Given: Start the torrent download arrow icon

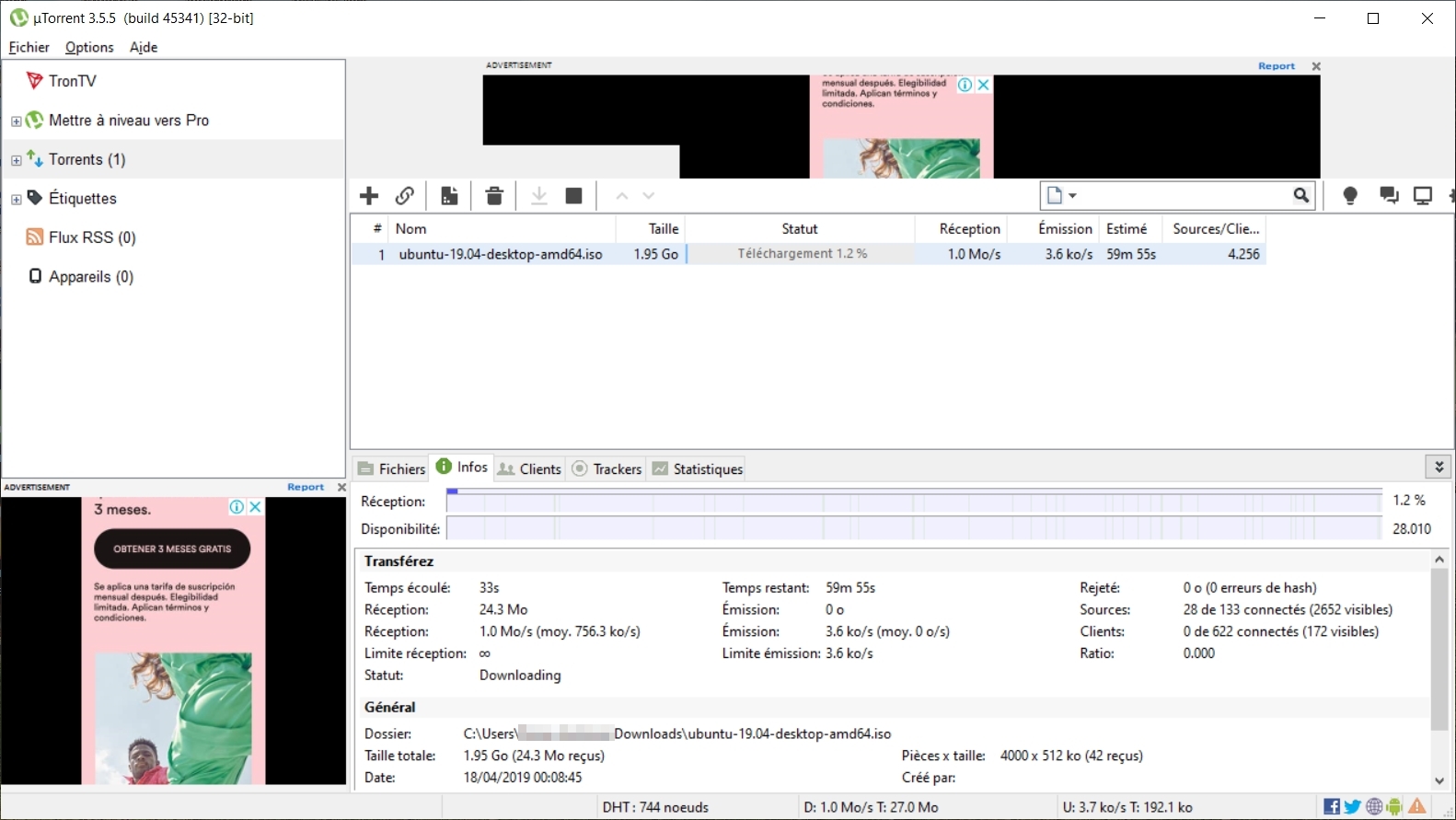Looking at the screenshot, I should (x=539, y=195).
